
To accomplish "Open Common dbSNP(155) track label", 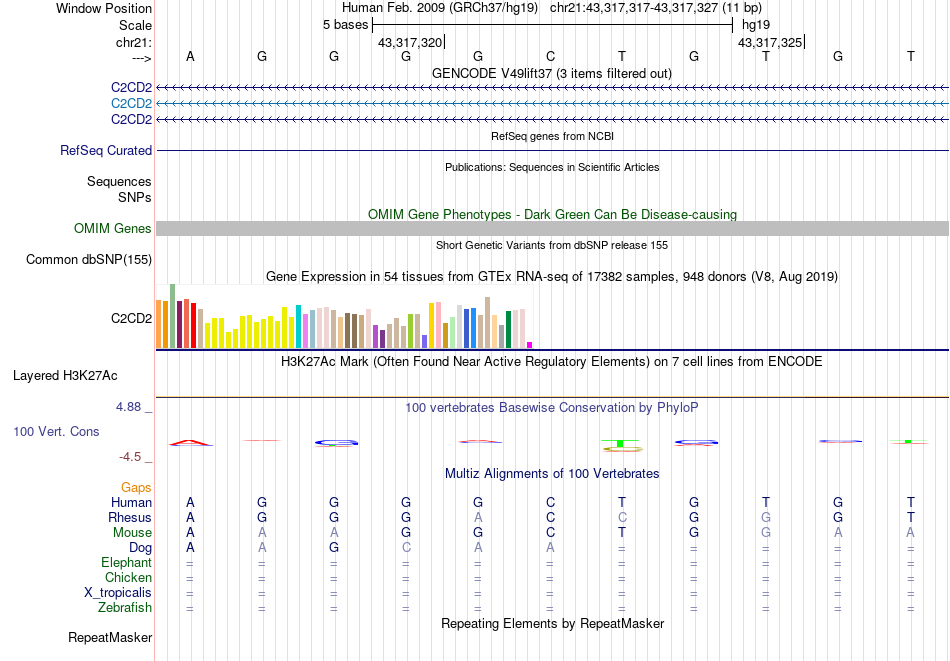I will (x=88, y=259).
